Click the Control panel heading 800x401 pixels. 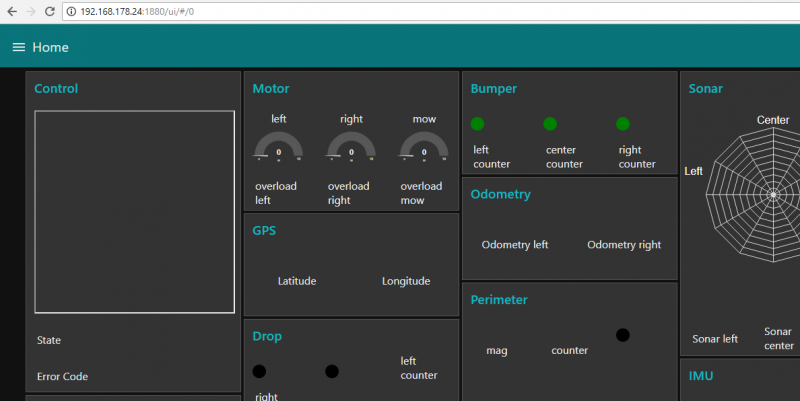click(56, 88)
